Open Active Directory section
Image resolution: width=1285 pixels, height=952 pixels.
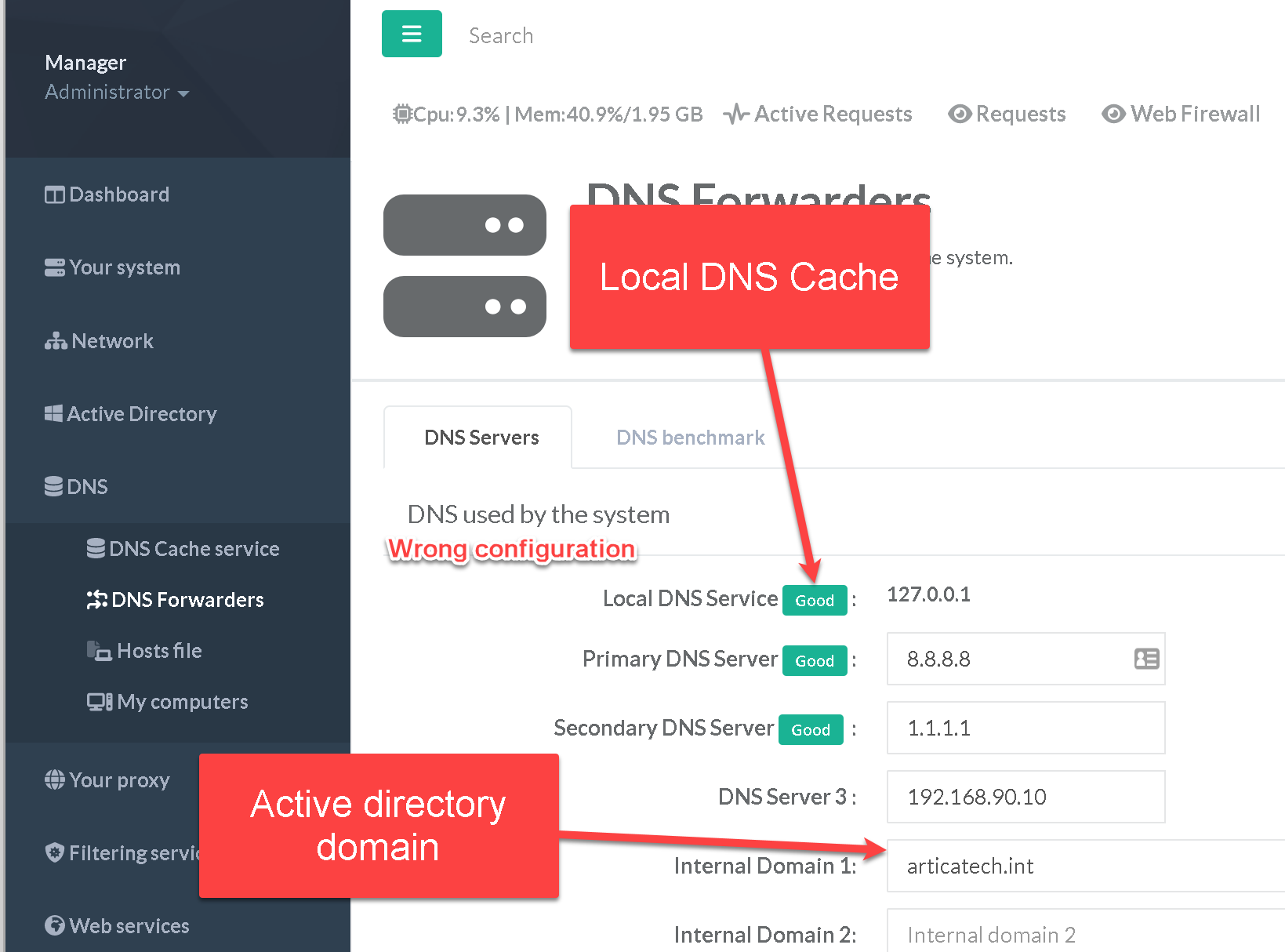(x=131, y=414)
